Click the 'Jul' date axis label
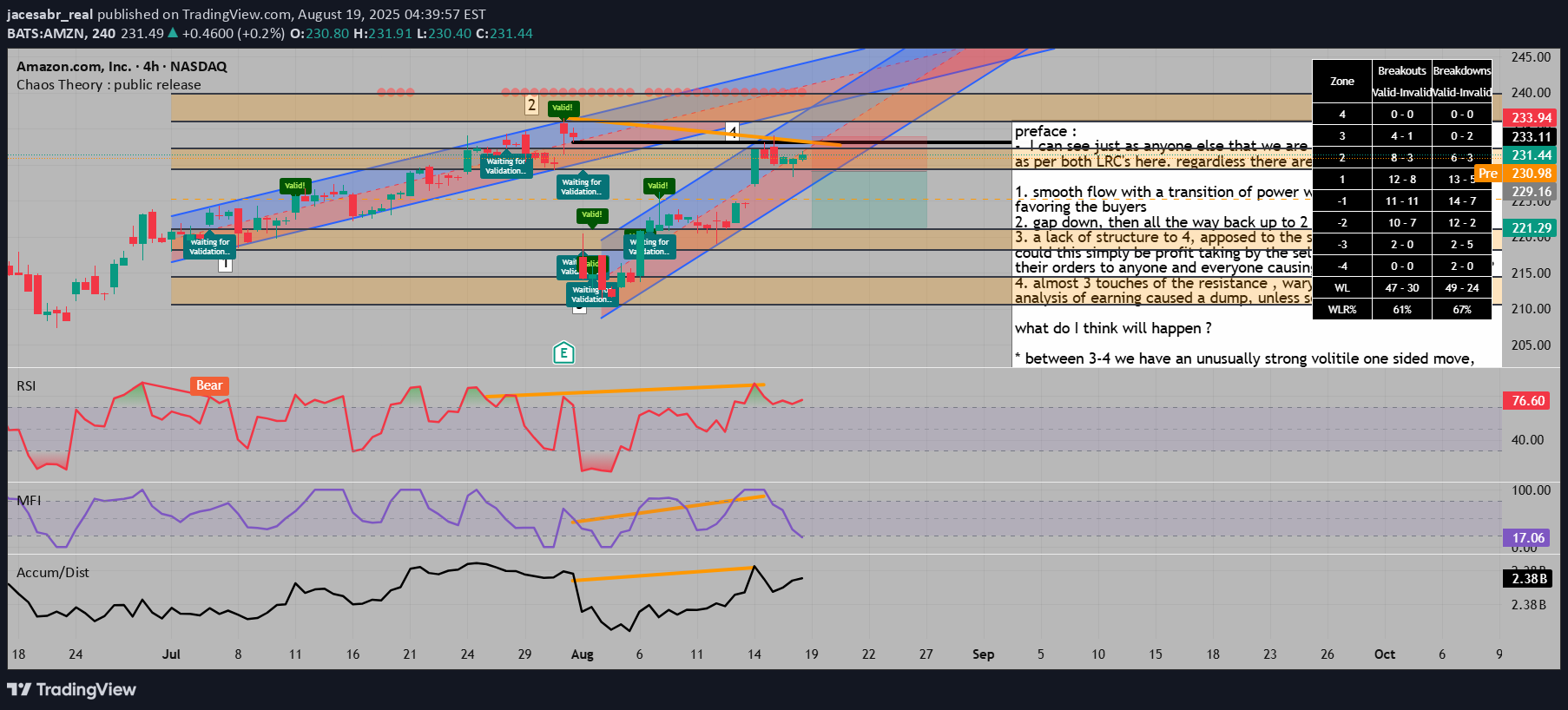Image resolution: width=1568 pixels, height=710 pixels. (x=171, y=654)
